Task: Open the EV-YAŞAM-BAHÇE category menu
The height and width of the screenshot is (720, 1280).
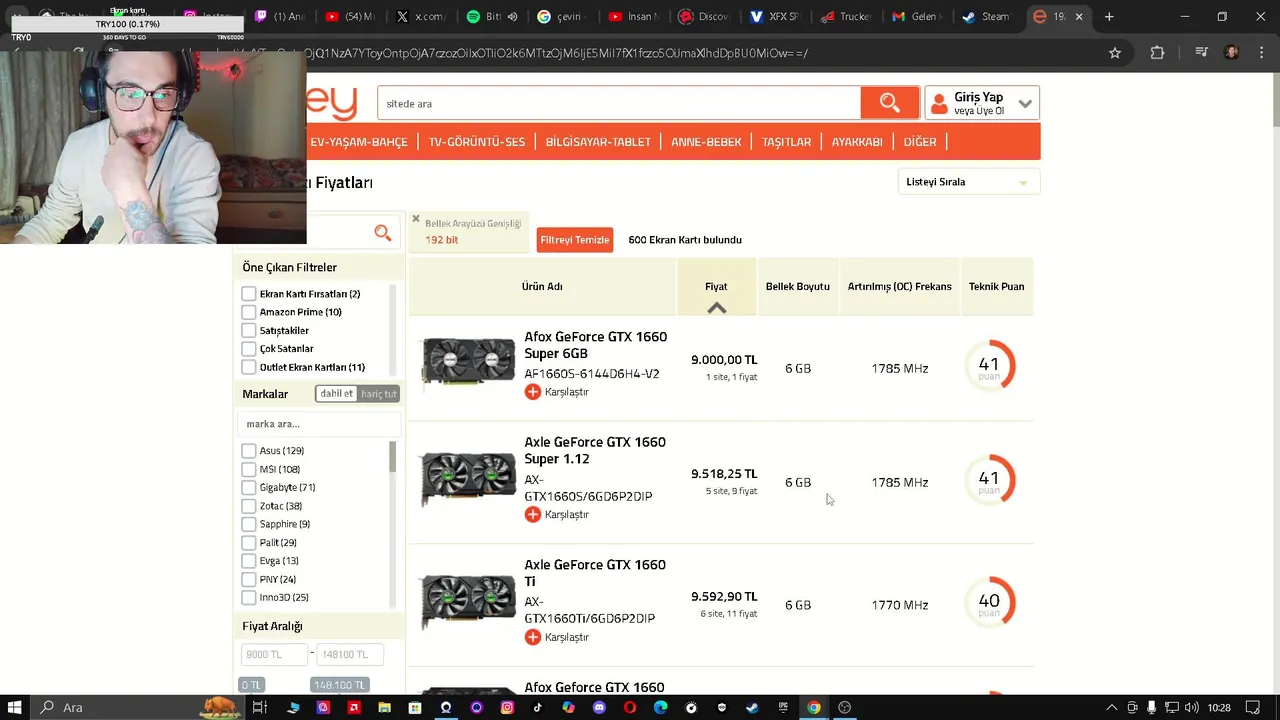Action: click(359, 142)
